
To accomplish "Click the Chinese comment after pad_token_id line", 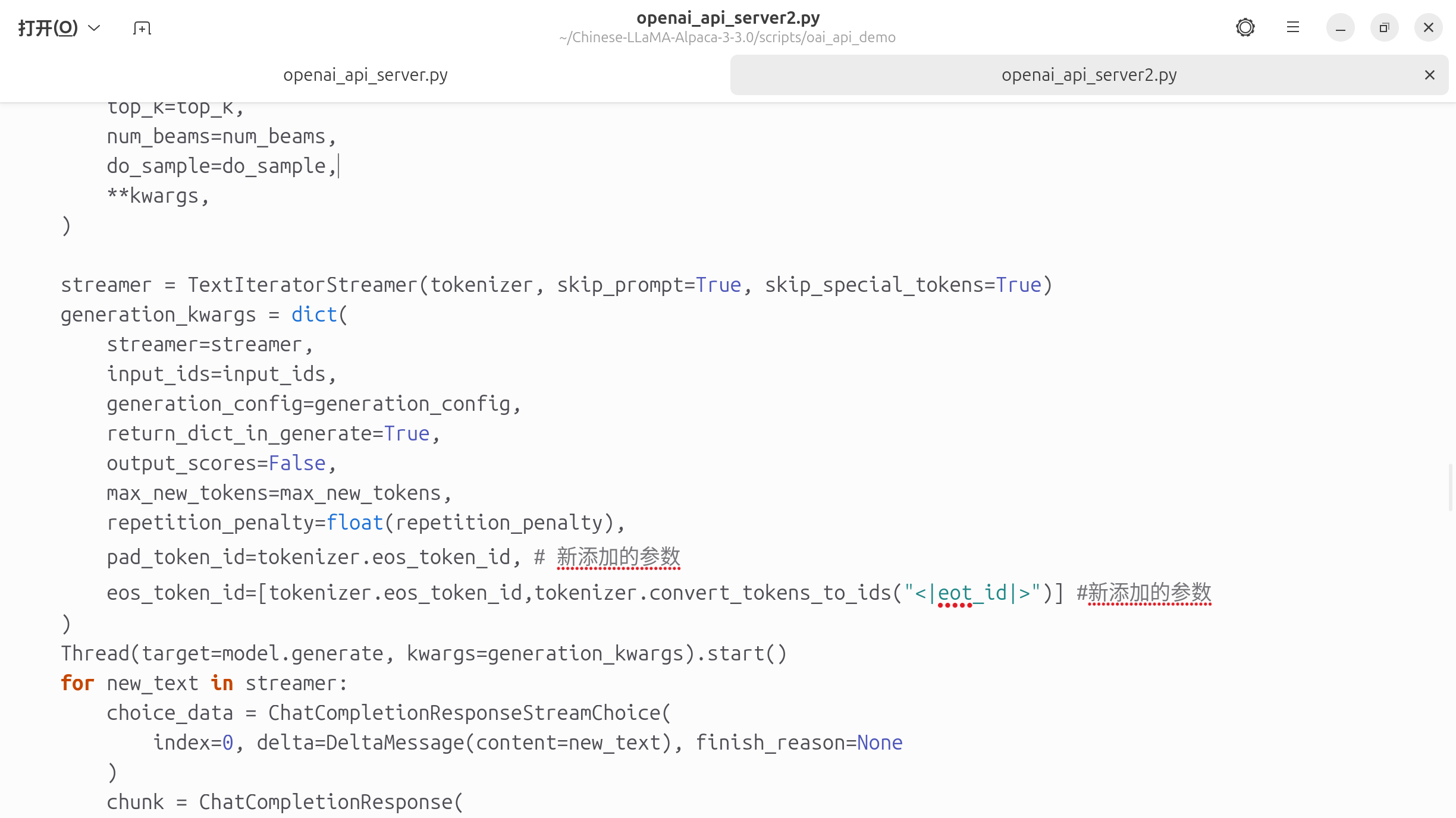I will (x=618, y=558).
